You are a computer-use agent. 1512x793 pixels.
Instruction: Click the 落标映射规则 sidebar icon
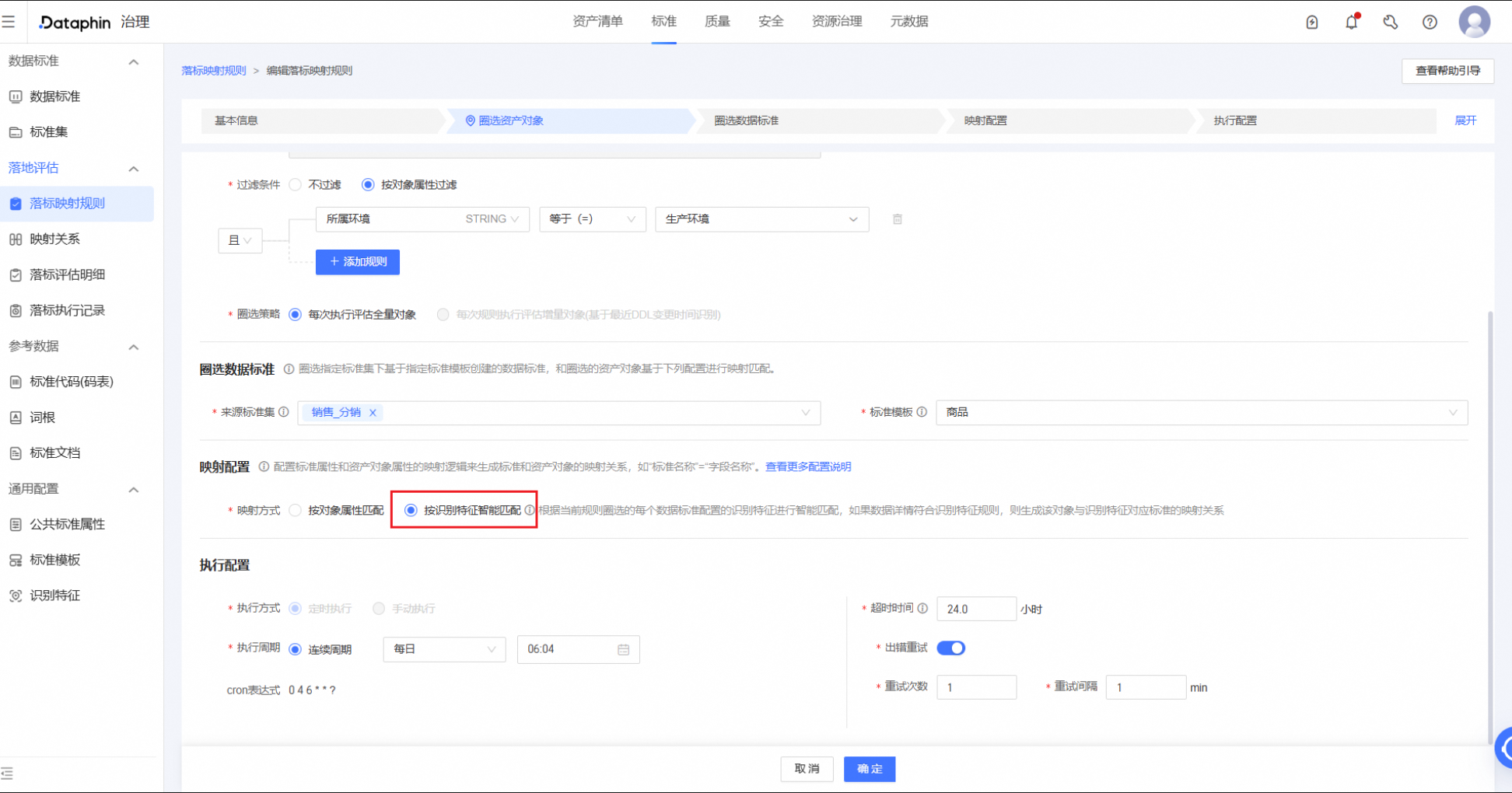tap(16, 204)
